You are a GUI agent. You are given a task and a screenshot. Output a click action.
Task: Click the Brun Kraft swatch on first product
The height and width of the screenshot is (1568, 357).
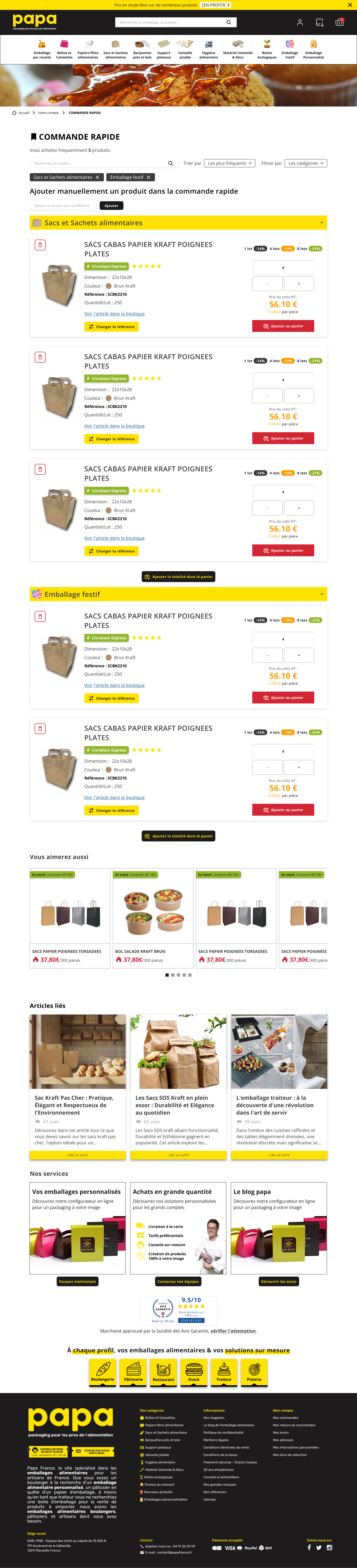click(x=108, y=286)
